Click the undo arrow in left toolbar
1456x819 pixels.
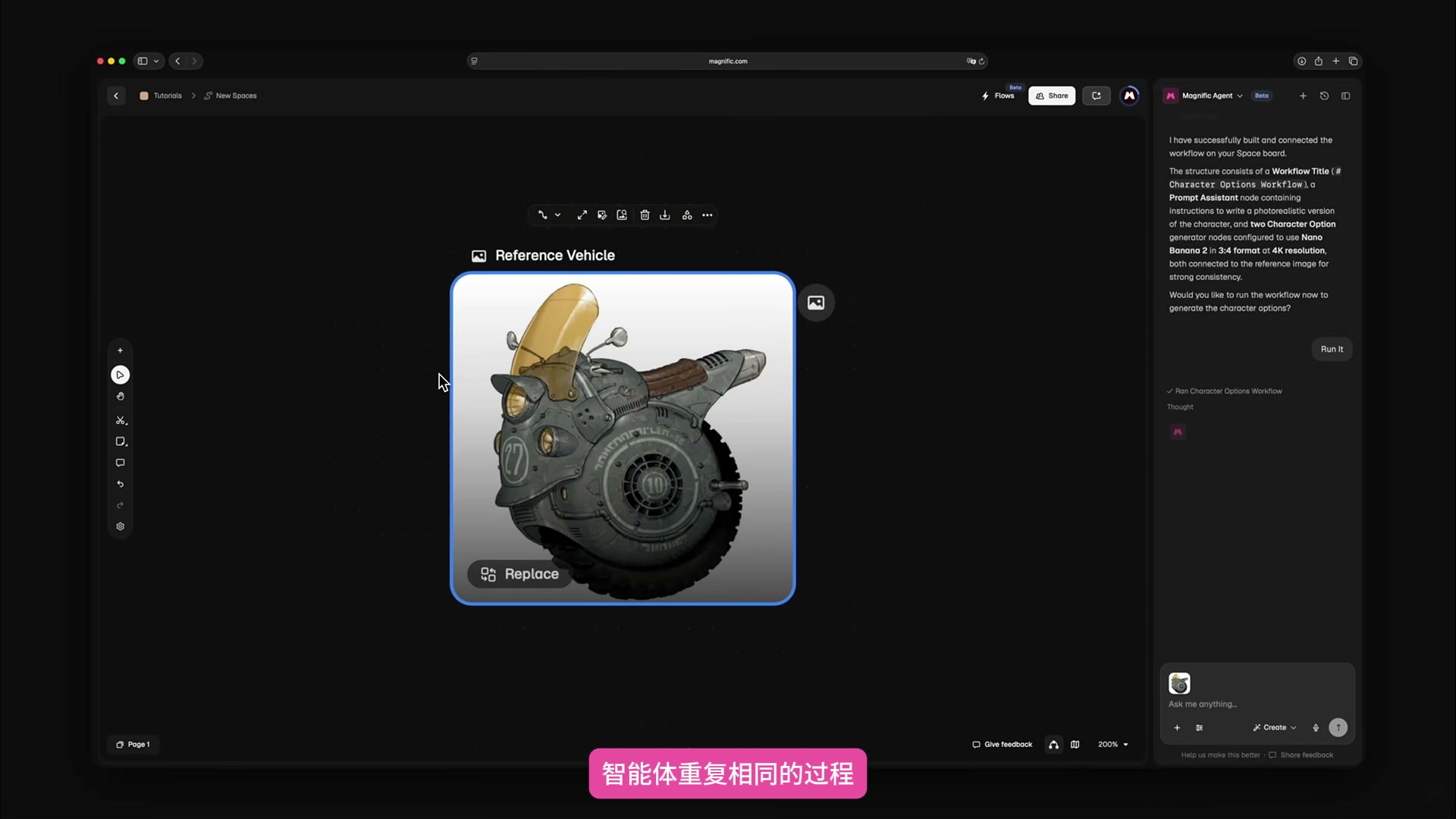click(120, 484)
